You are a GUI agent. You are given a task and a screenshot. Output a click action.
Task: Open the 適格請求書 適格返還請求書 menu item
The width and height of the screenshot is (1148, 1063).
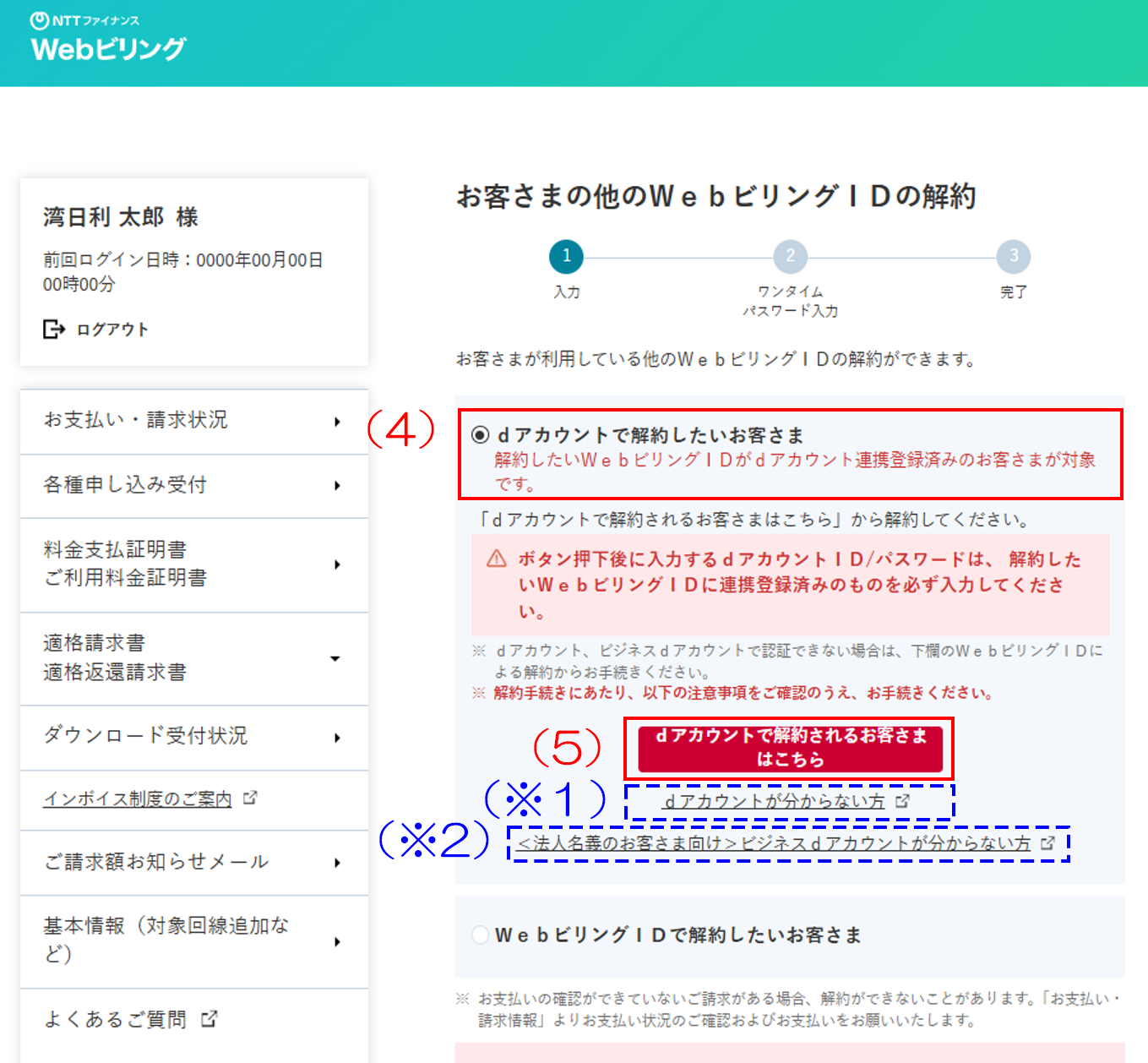click(194, 658)
